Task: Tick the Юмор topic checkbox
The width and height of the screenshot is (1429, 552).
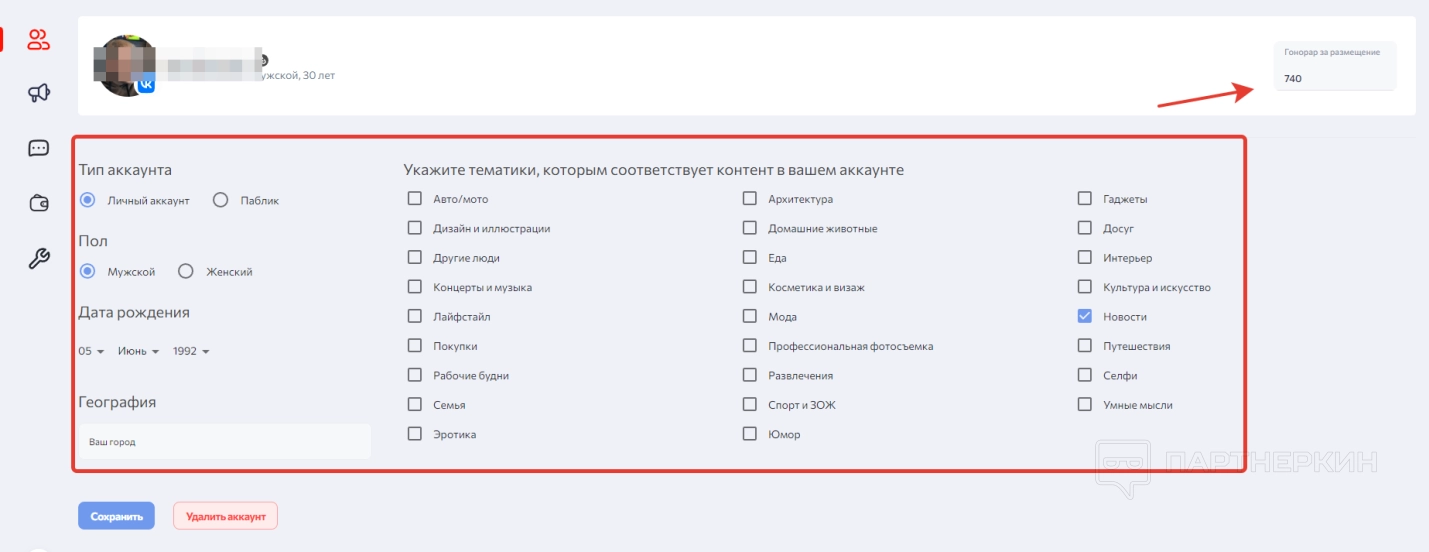Action: tap(750, 434)
